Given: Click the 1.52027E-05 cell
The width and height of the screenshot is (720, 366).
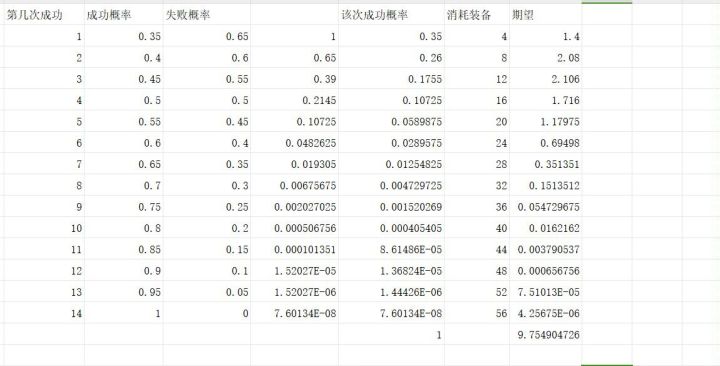Looking at the screenshot, I should click(x=294, y=270).
